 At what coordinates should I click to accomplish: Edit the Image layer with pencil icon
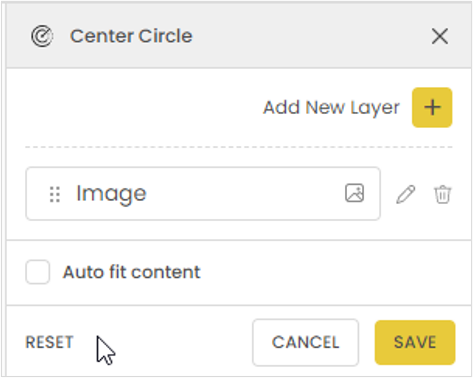[406, 194]
